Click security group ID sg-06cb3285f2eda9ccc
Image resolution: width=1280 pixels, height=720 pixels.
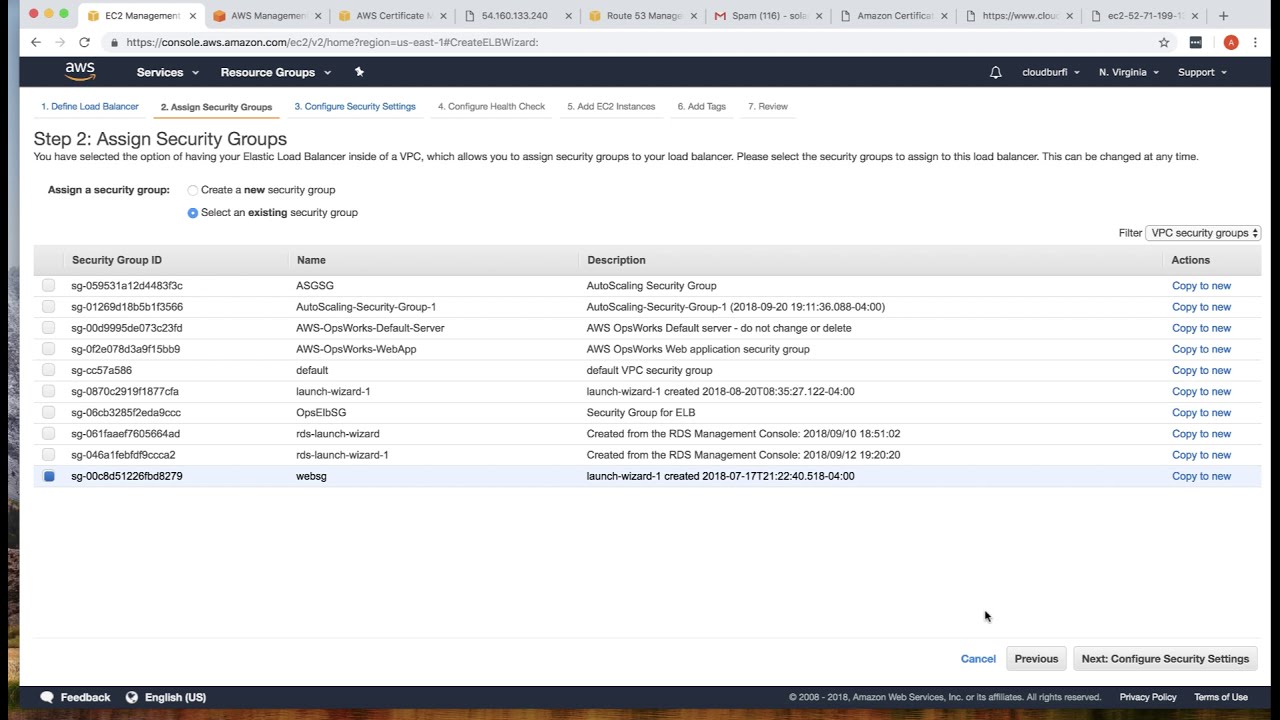(x=126, y=412)
